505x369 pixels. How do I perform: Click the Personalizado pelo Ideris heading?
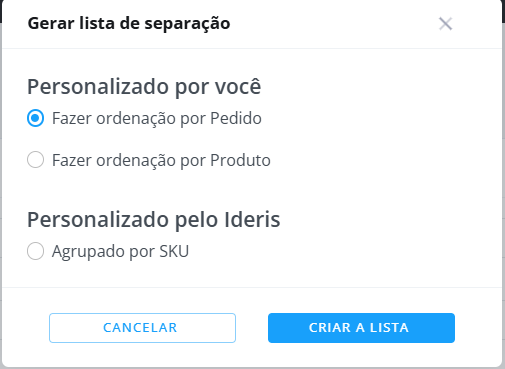coord(154,219)
